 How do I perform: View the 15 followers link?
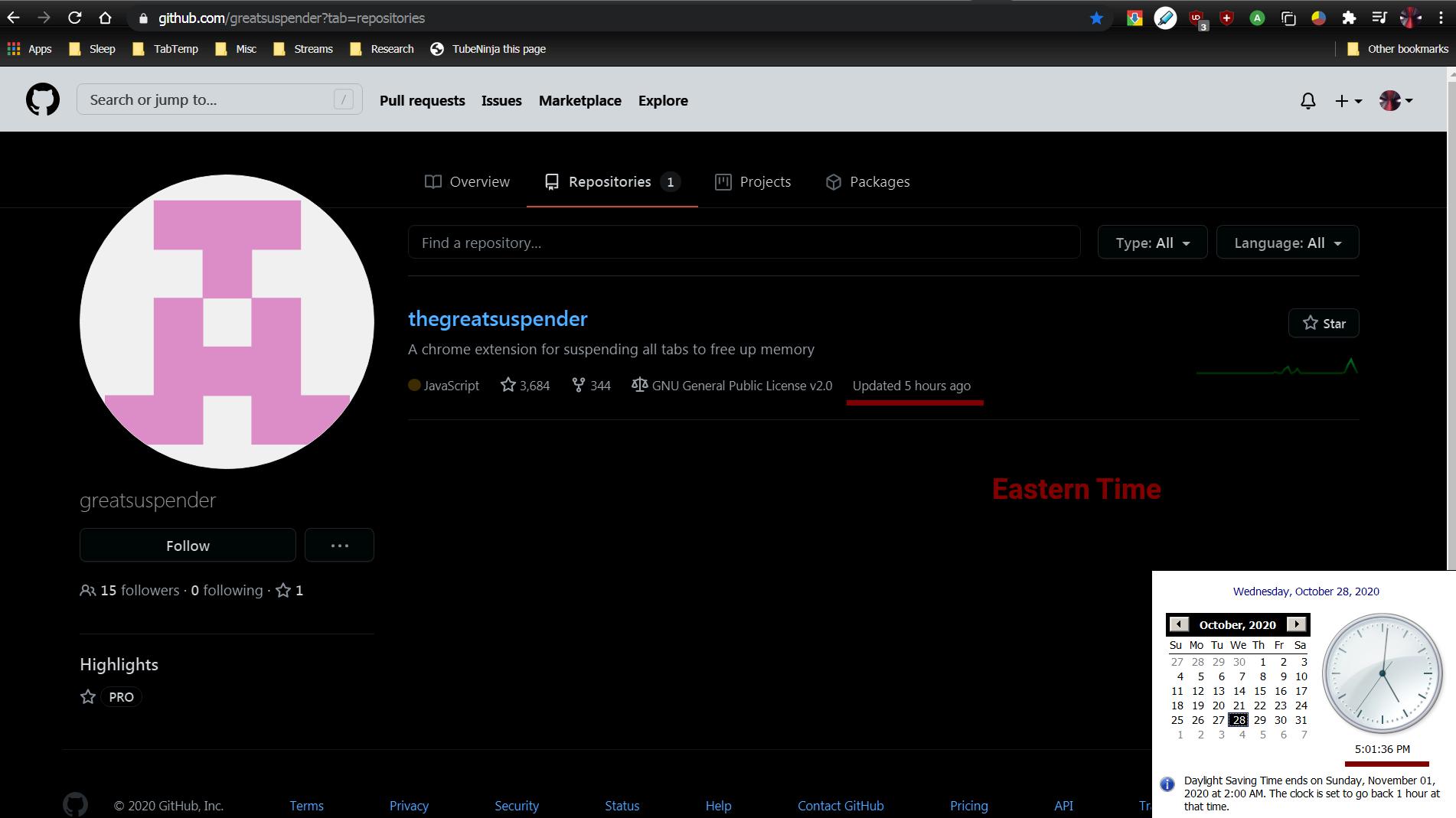(129, 590)
